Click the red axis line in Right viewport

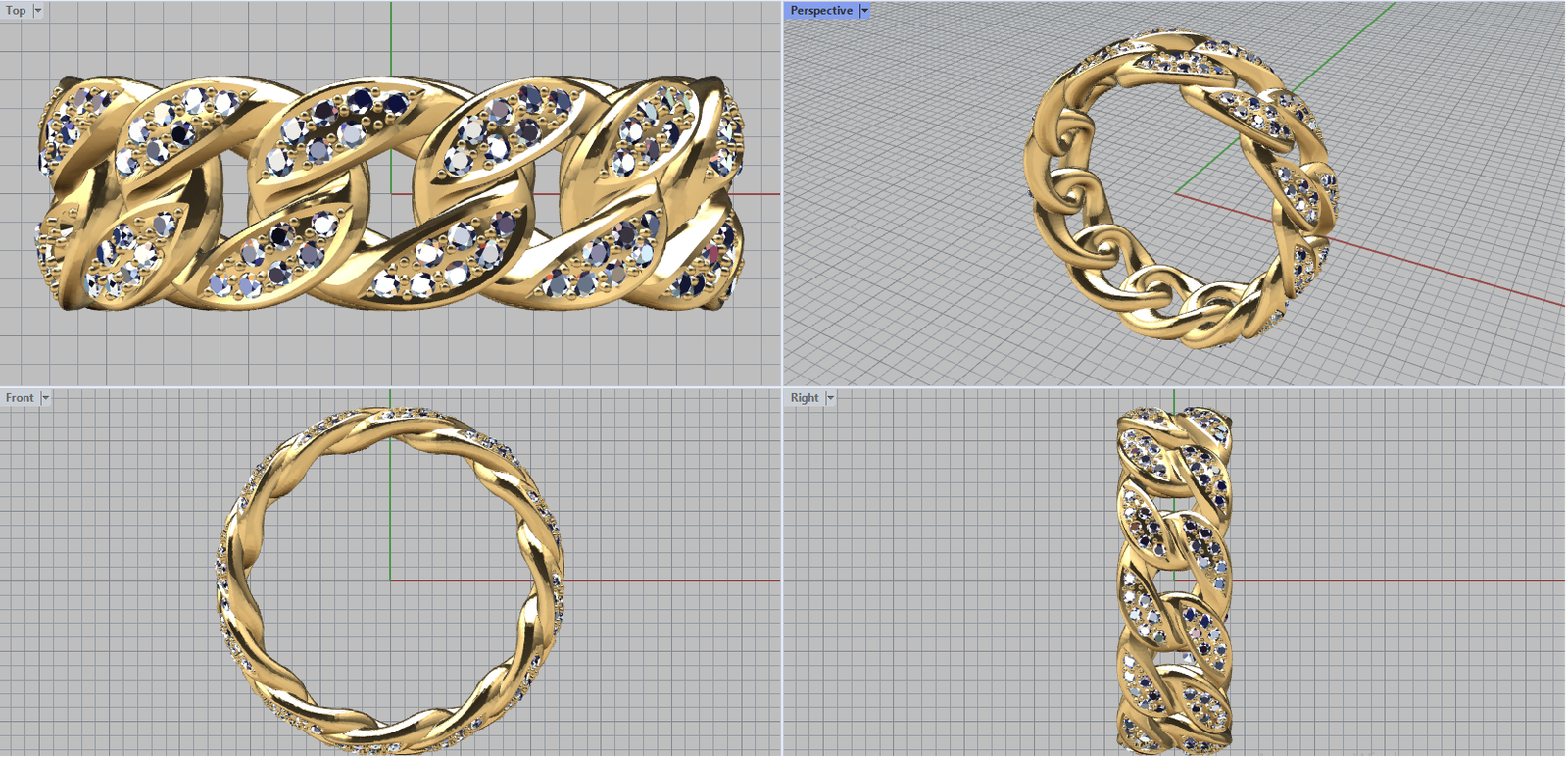1392,580
